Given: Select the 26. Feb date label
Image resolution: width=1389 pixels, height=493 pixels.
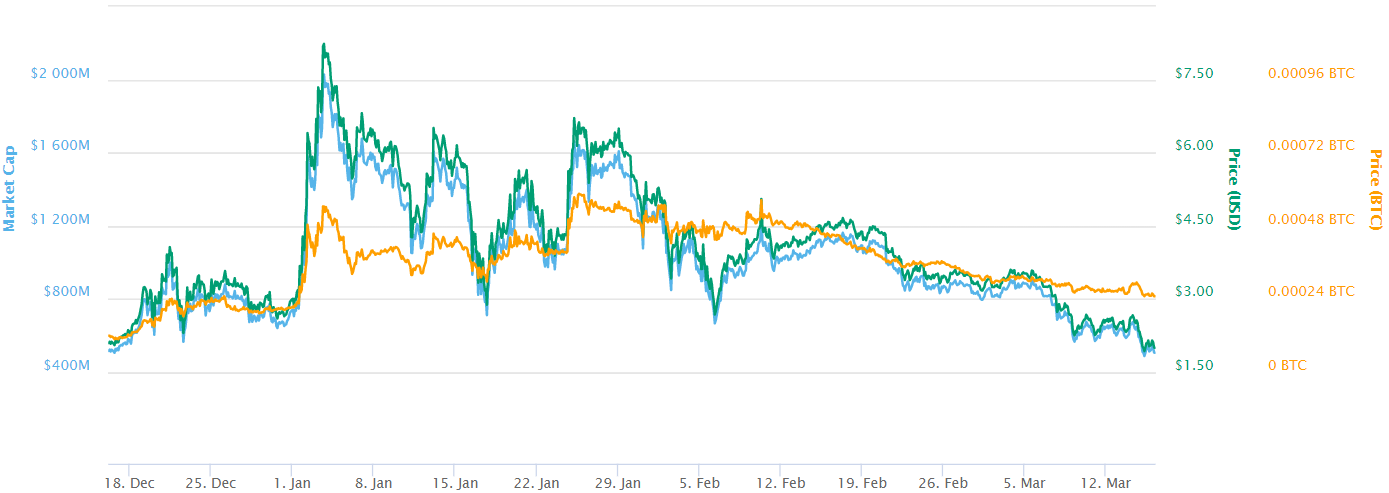Looking at the screenshot, I should [944, 483].
